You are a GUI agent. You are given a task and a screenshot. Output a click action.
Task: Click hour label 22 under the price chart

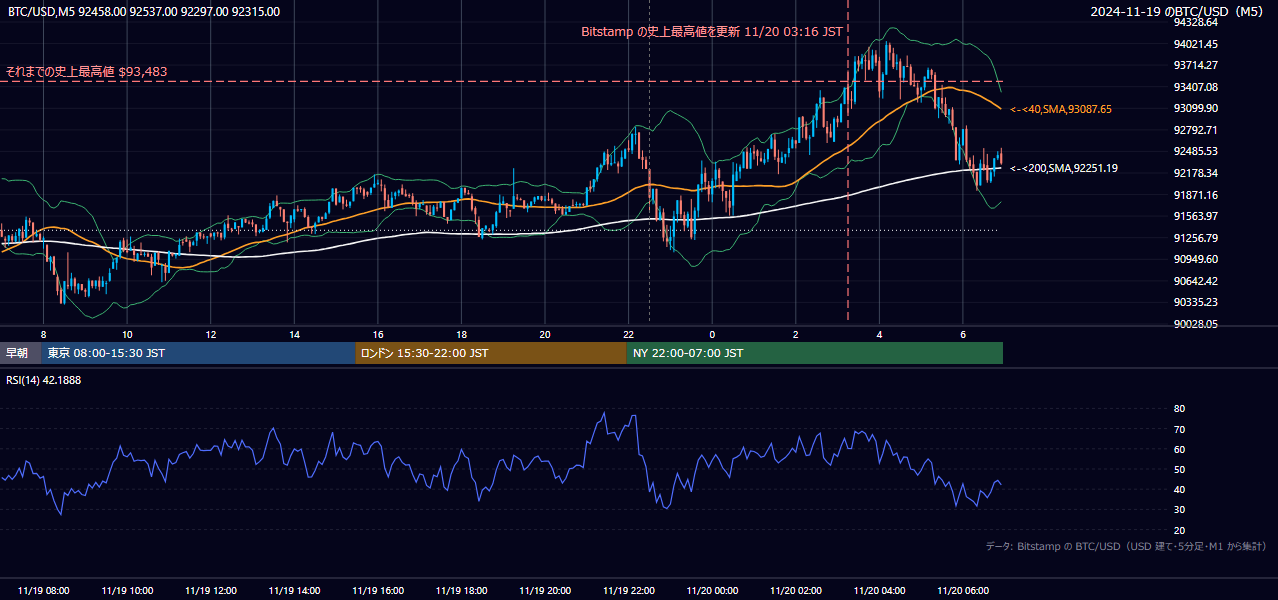coord(629,334)
